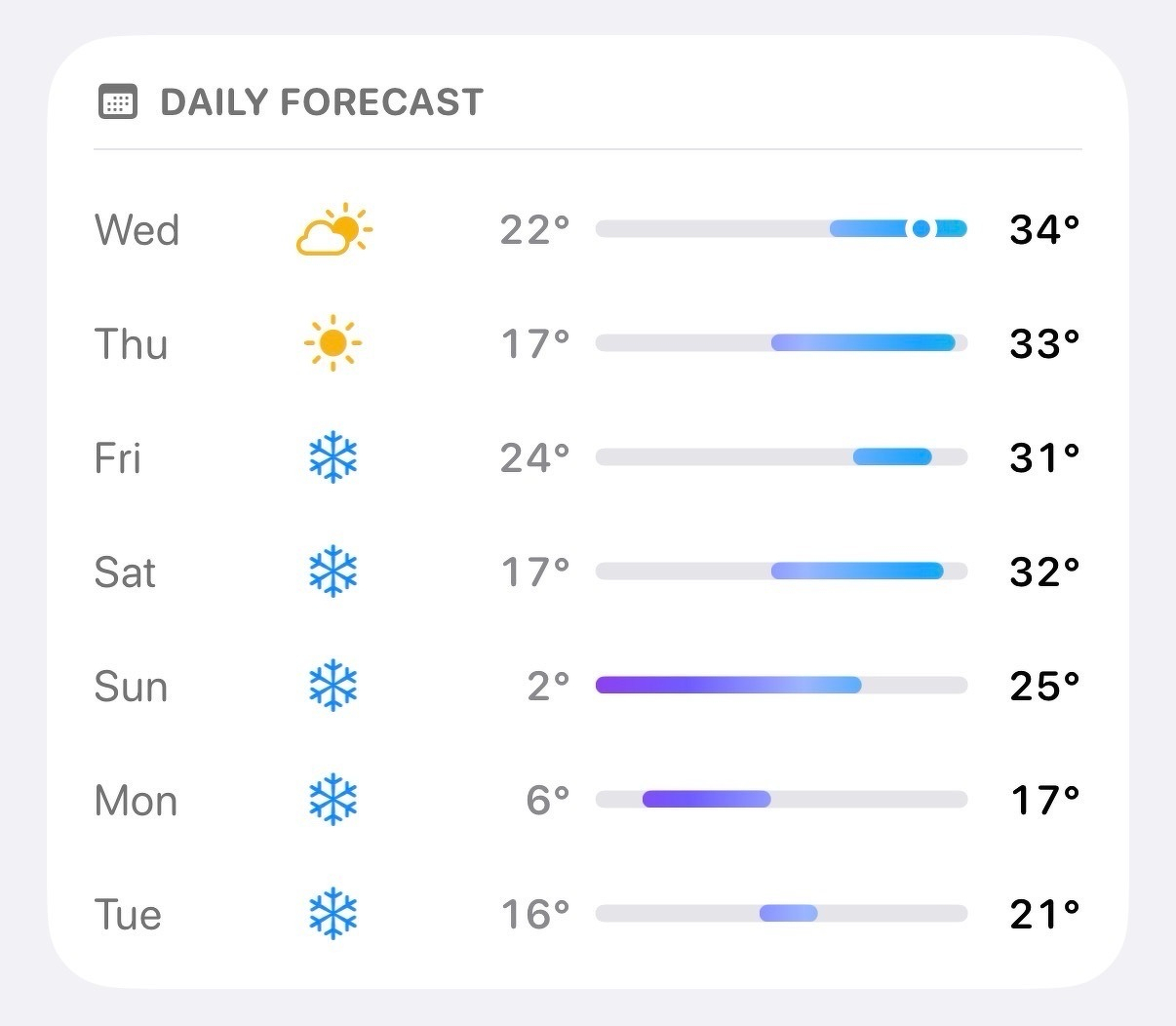This screenshot has height=1026, width=1176.
Task: Click Monday's snowflake icon
Action: coord(333,800)
